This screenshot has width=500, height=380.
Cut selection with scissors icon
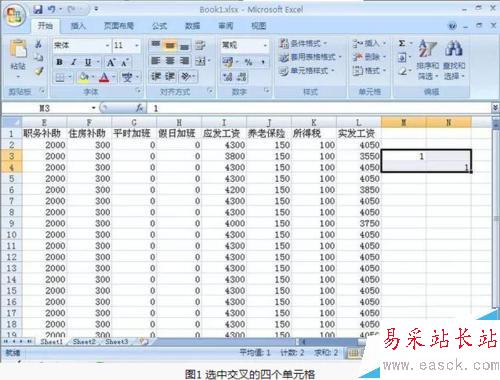click(x=39, y=44)
